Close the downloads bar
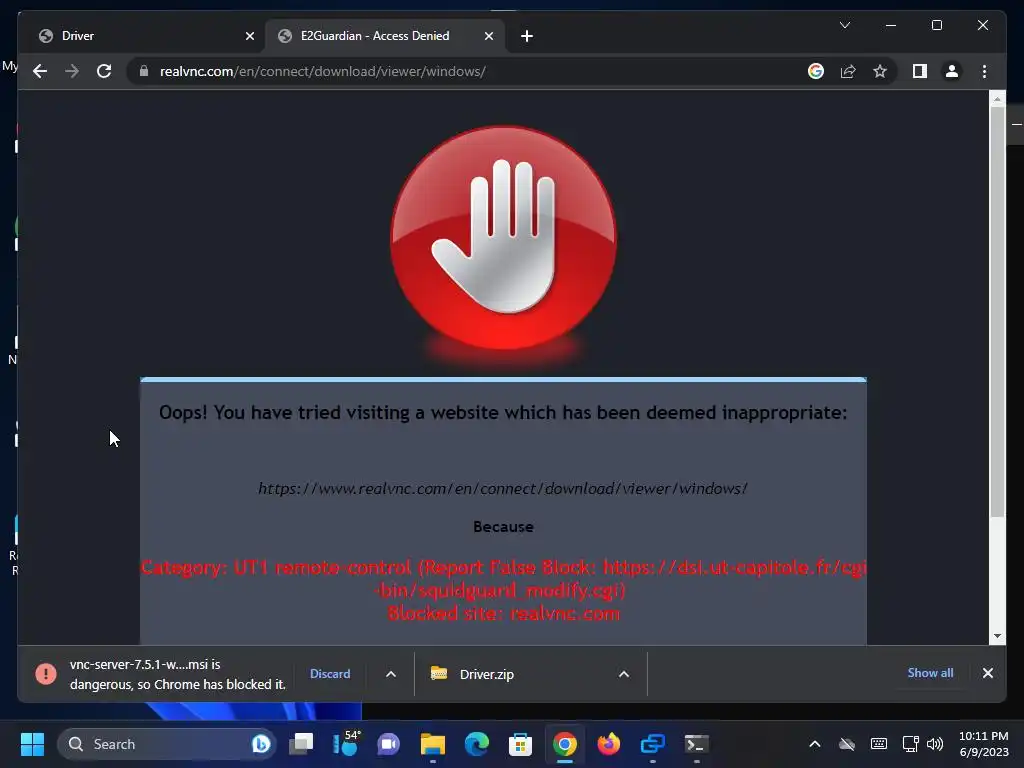Viewport: 1024px width, 768px height. tap(987, 673)
